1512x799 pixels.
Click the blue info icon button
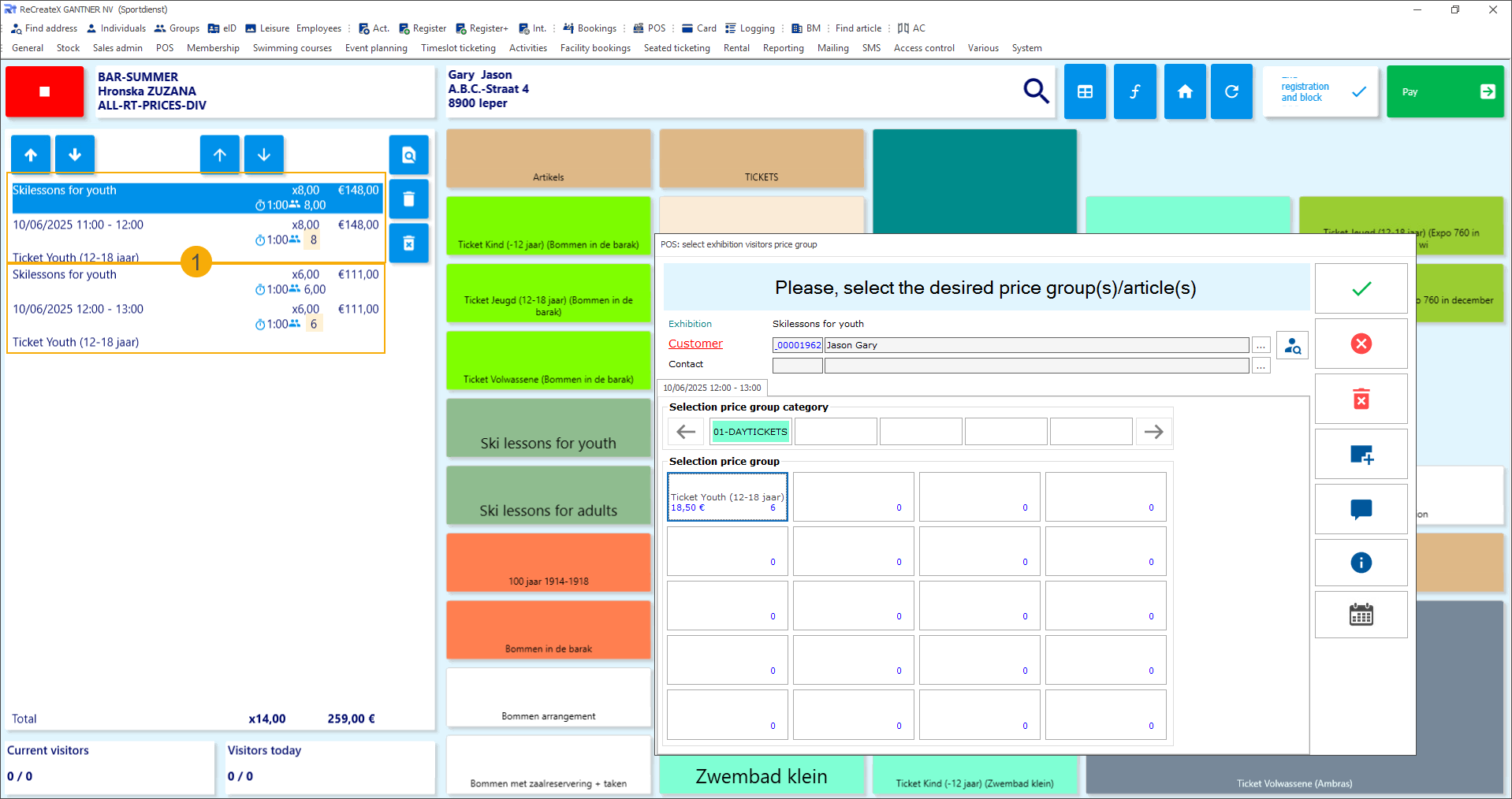click(1361, 563)
